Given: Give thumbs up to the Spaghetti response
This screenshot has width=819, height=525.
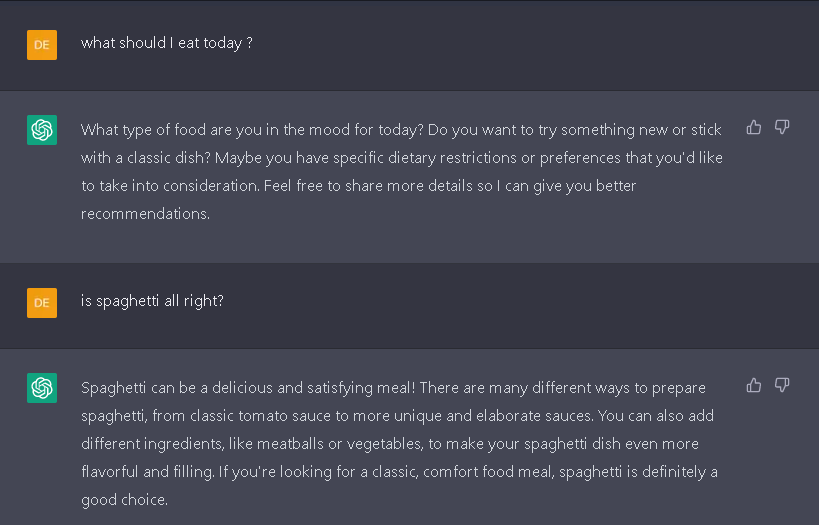Looking at the screenshot, I should [754, 385].
